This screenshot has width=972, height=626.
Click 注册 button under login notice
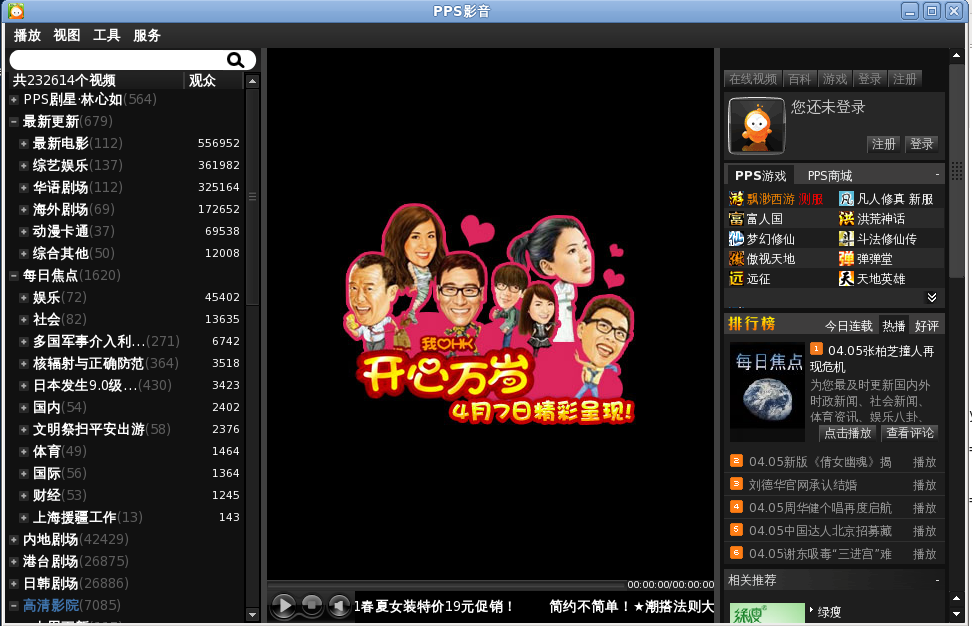883,144
